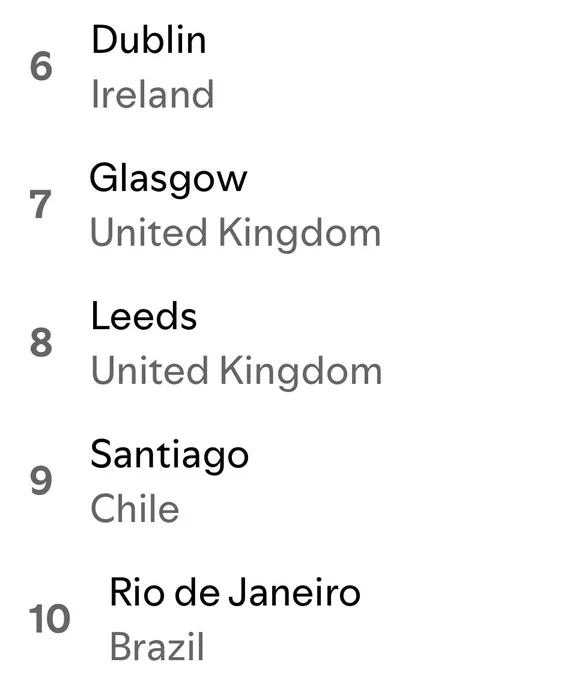Open the Glasgow city entry
Image resolution: width=561 pixels, height=680 pixels.
tap(168, 179)
